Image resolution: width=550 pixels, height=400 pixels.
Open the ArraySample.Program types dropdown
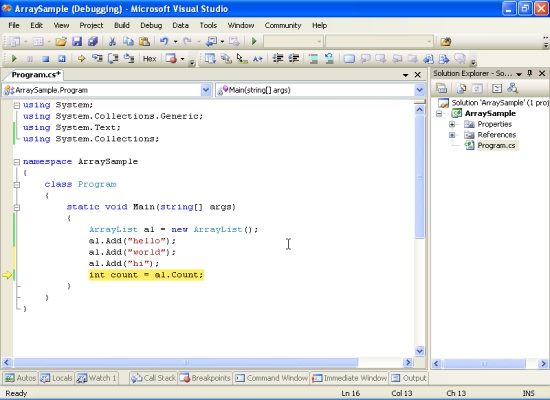point(206,90)
